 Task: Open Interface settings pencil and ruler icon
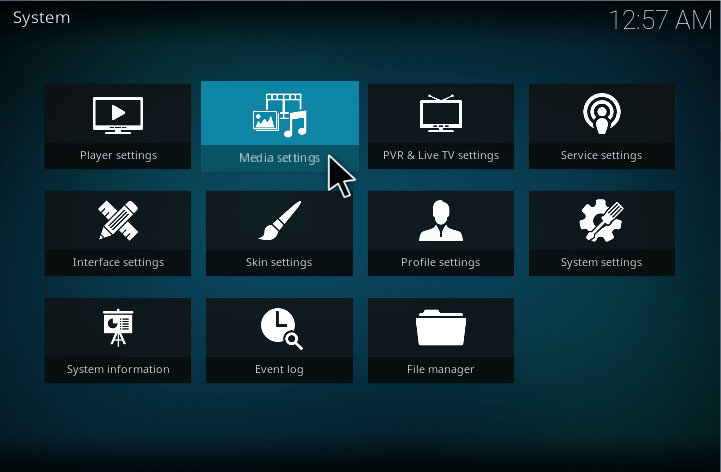click(118, 220)
